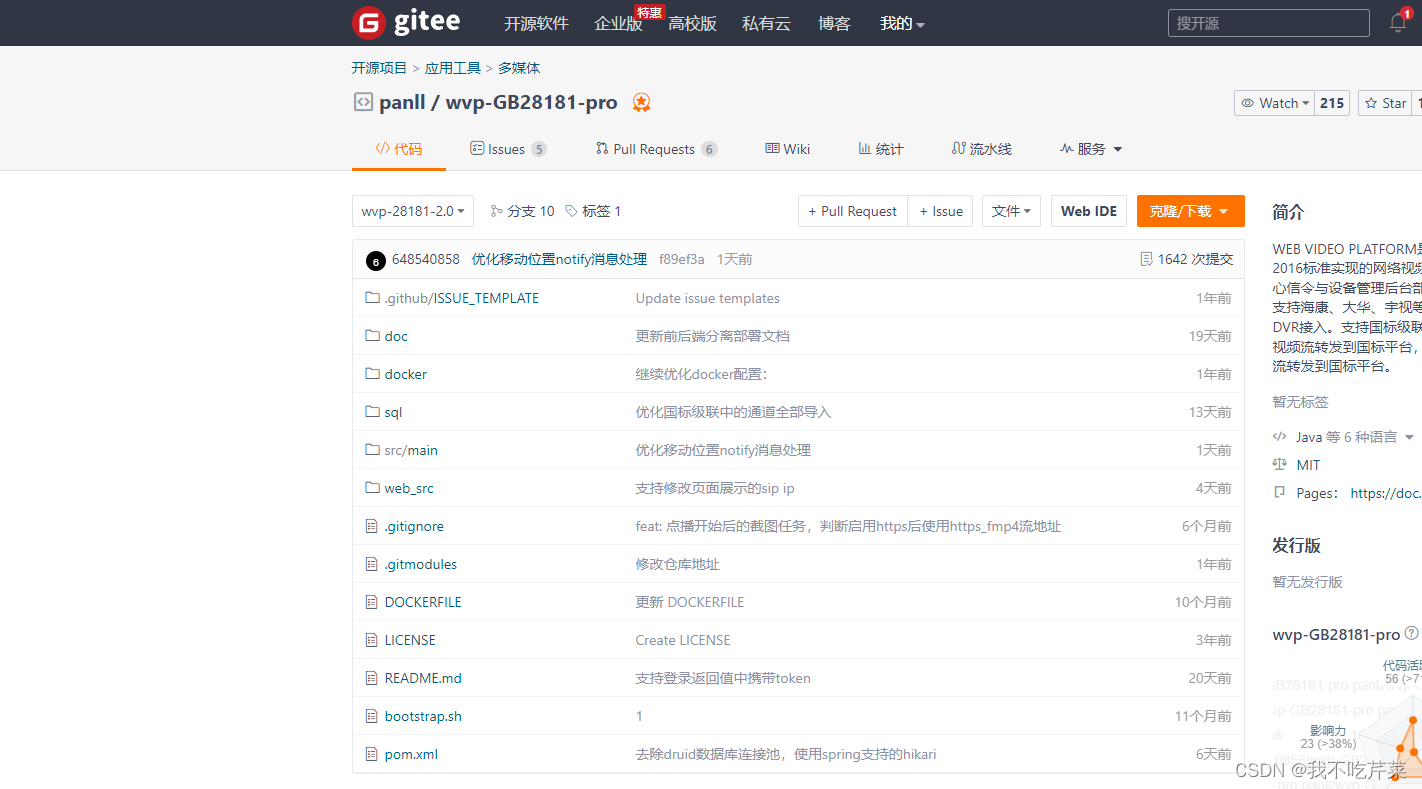The image size is (1422, 789).
Task: Click the 搜开源 search field
Action: [x=1269, y=23]
